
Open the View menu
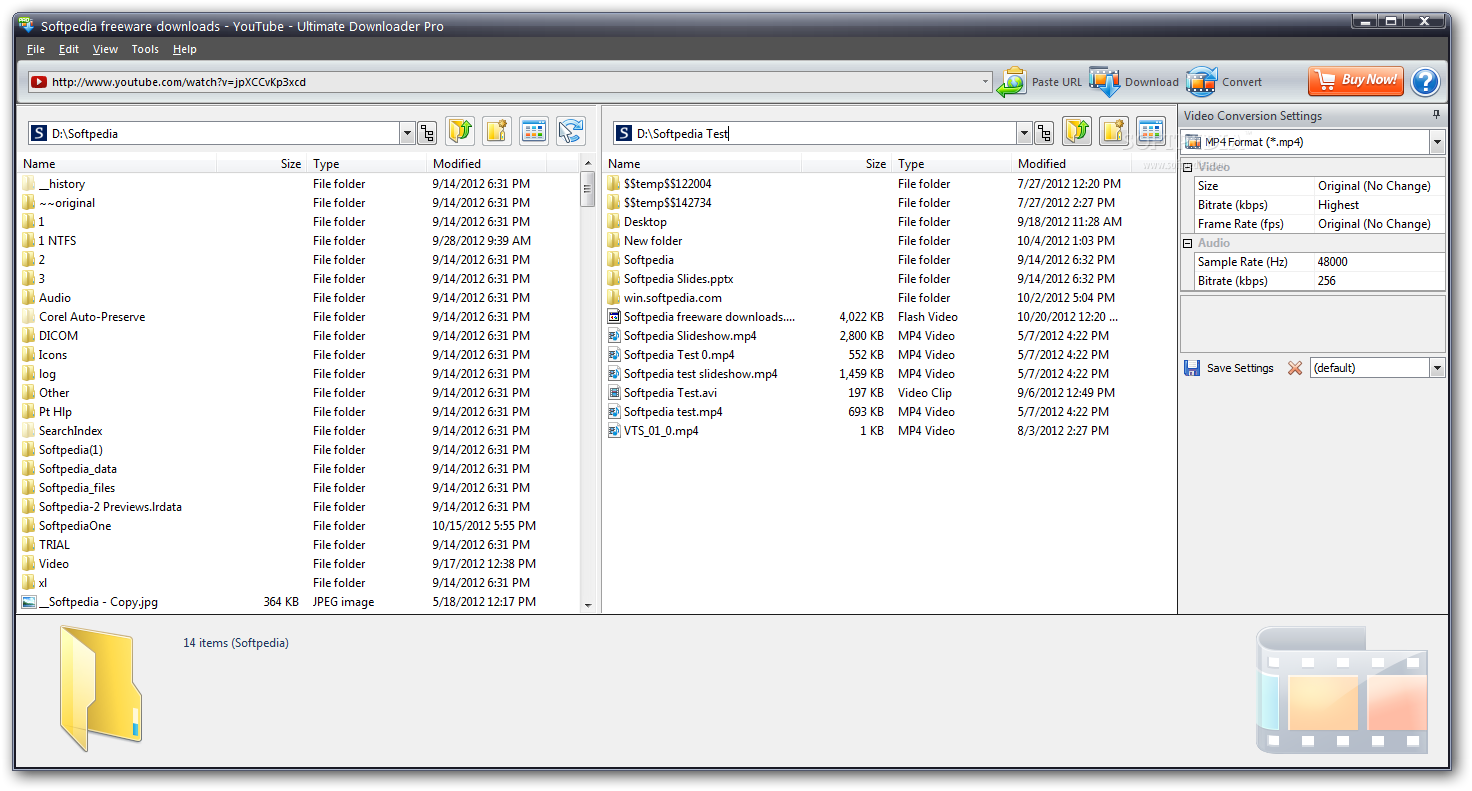105,49
